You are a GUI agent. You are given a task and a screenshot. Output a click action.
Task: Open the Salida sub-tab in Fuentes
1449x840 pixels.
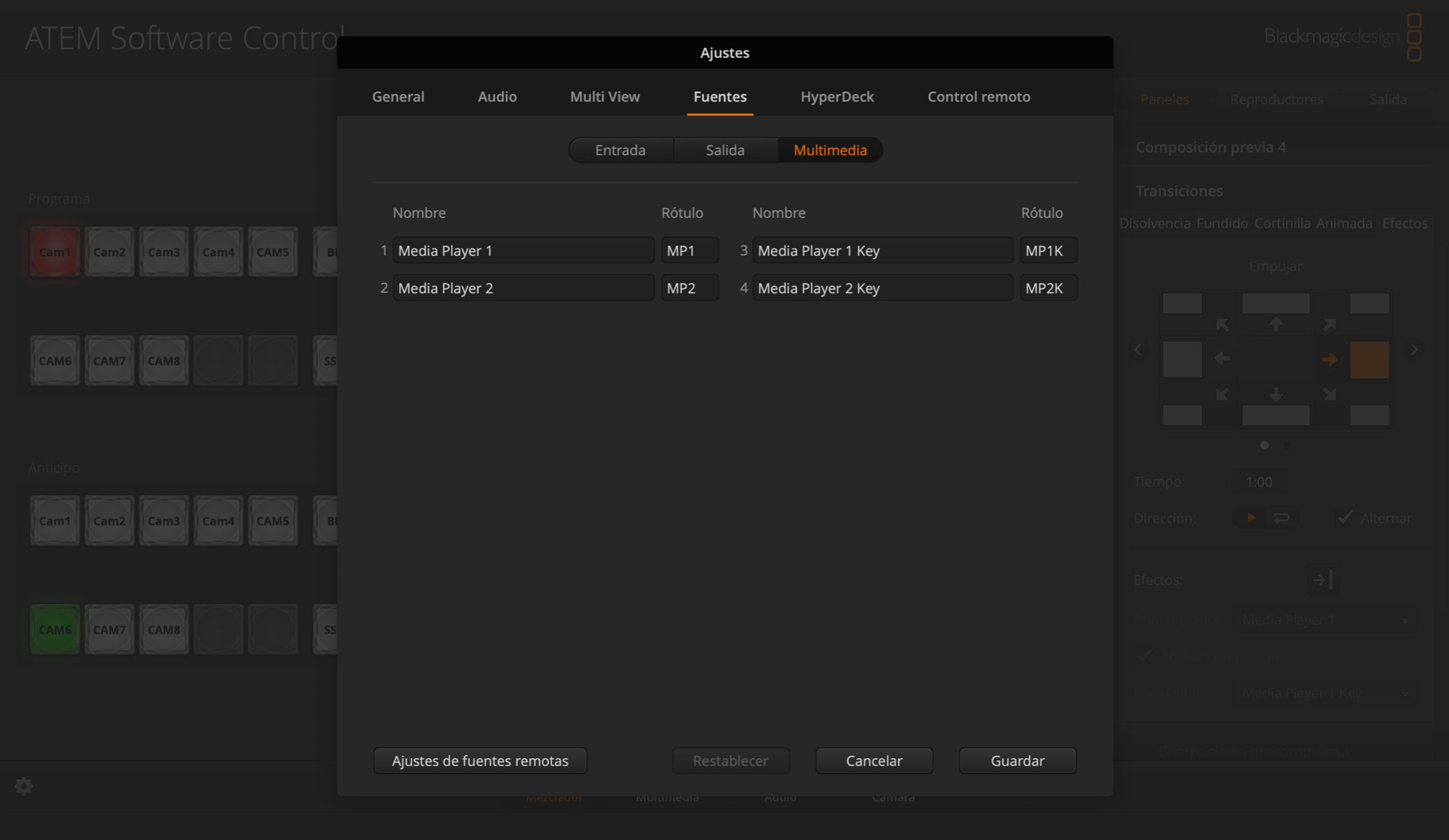click(x=725, y=150)
